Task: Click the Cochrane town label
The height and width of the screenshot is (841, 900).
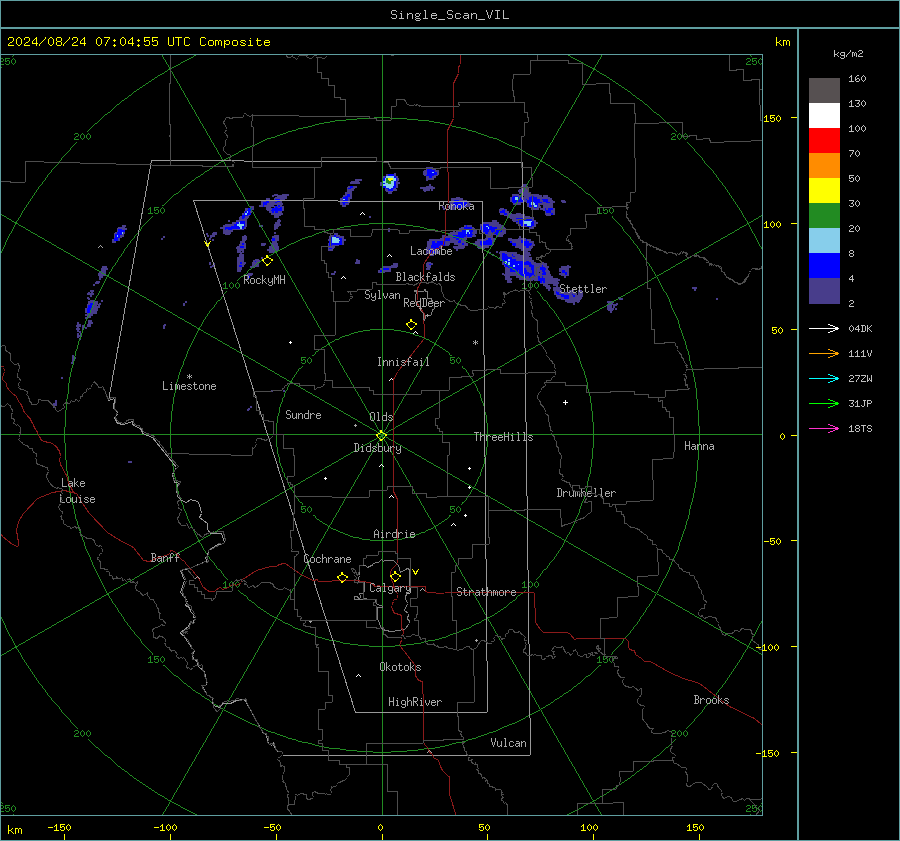Action: [327, 559]
